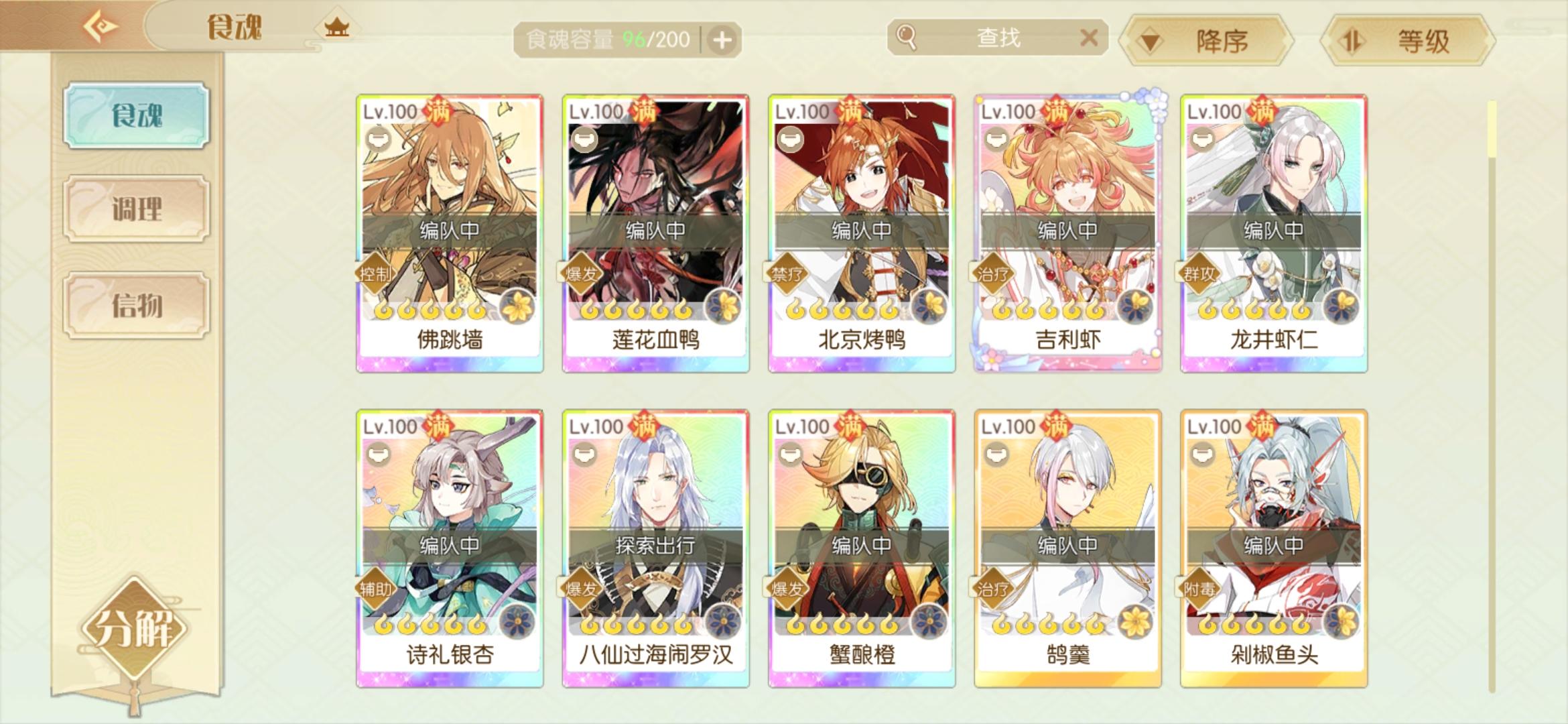Click the gold flower badge on 佛跳墙
The width and height of the screenshot is (1568, 724).
click(x=519, y=307)
